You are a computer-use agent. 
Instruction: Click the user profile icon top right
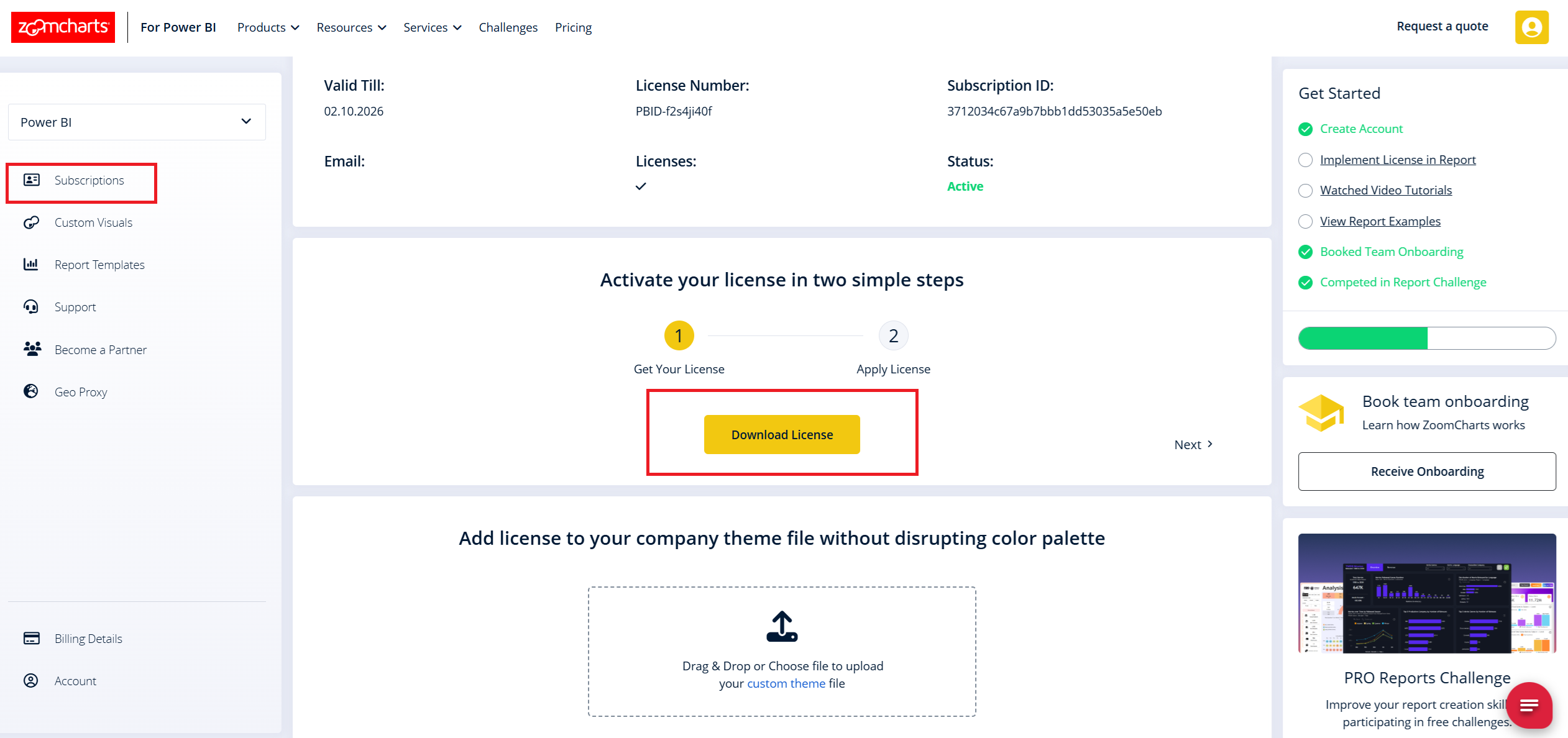1531,27
